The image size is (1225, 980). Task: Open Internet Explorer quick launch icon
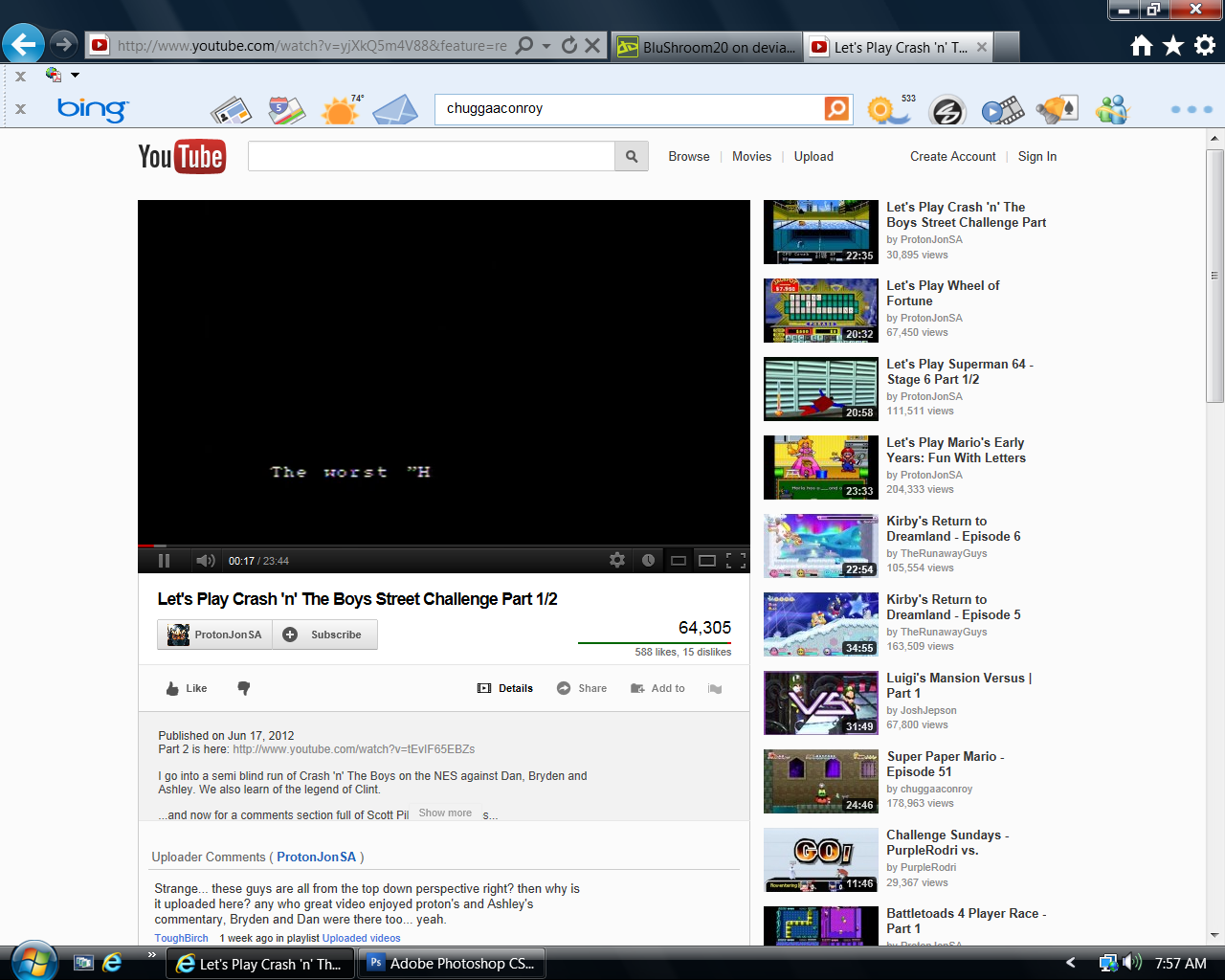[112, 963]
